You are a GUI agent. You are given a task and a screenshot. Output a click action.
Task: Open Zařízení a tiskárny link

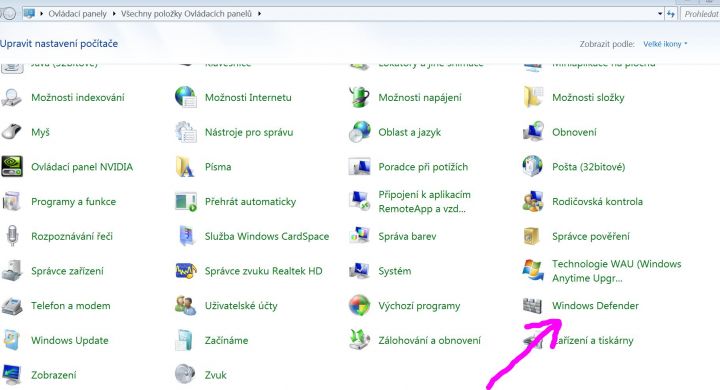(x=593, y=340)
